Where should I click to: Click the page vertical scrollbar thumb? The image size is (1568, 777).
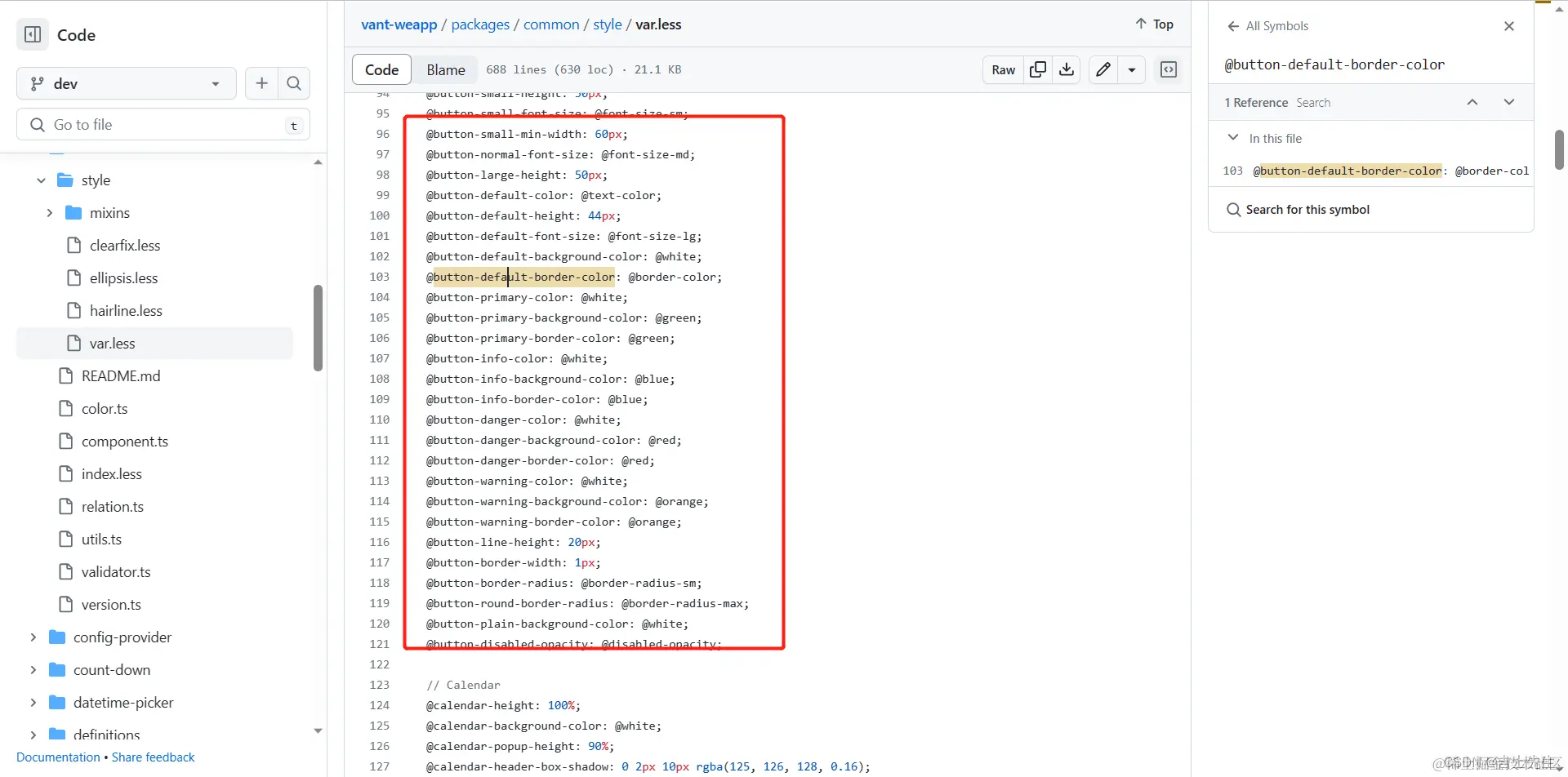point(1559,150)
